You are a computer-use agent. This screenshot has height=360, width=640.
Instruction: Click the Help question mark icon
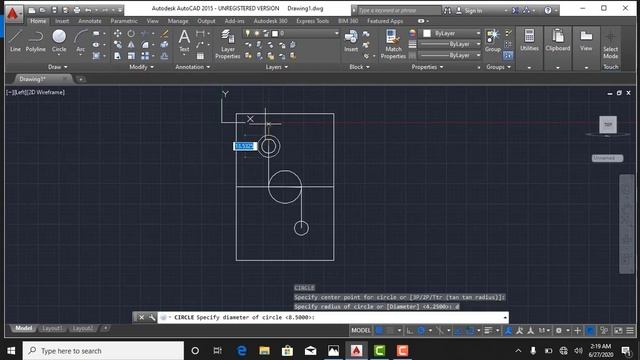click(548, 10)
